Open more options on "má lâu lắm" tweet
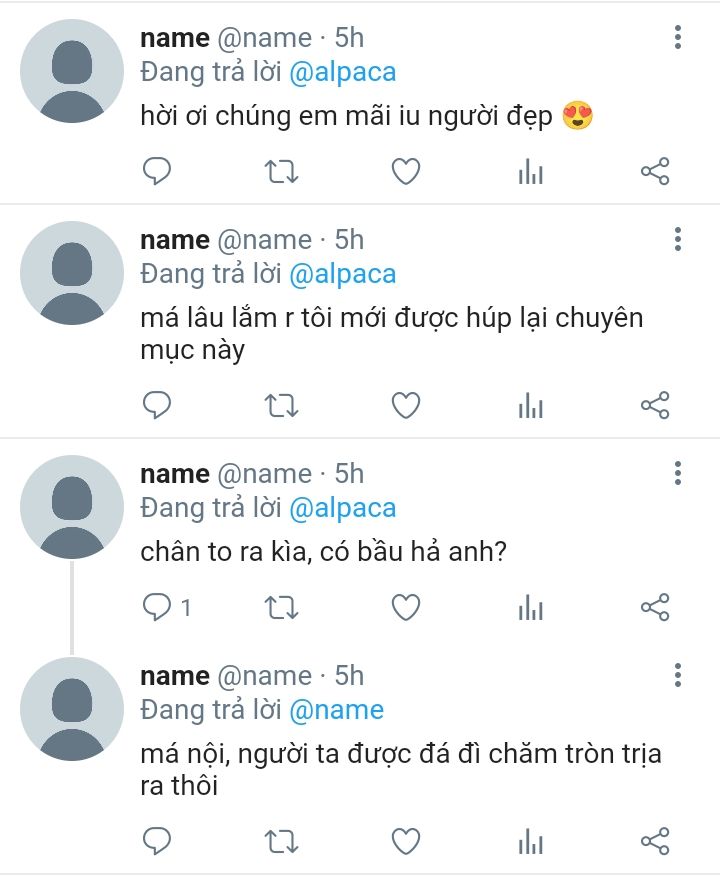This screenshot has width=720, height=876. point(678,240)
